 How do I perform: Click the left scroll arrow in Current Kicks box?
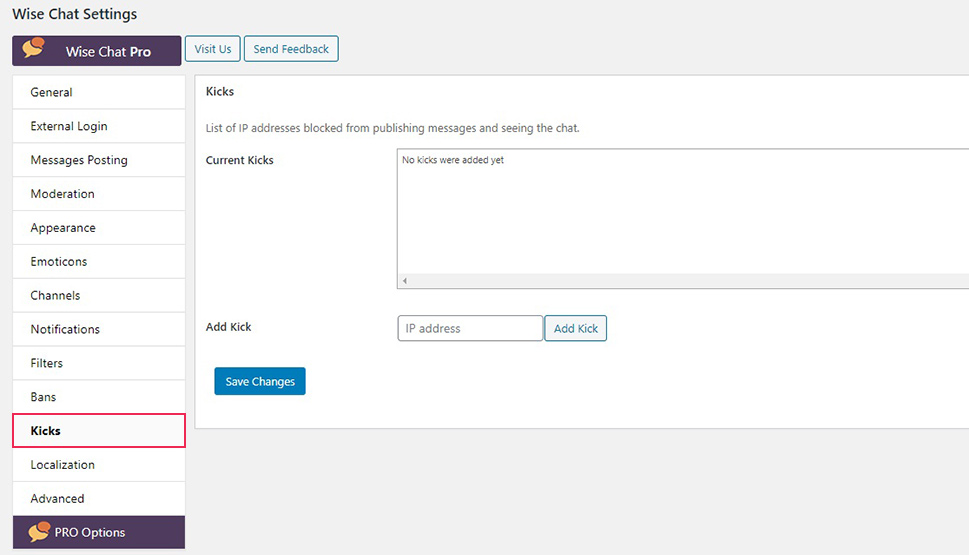tap(405, 281)
